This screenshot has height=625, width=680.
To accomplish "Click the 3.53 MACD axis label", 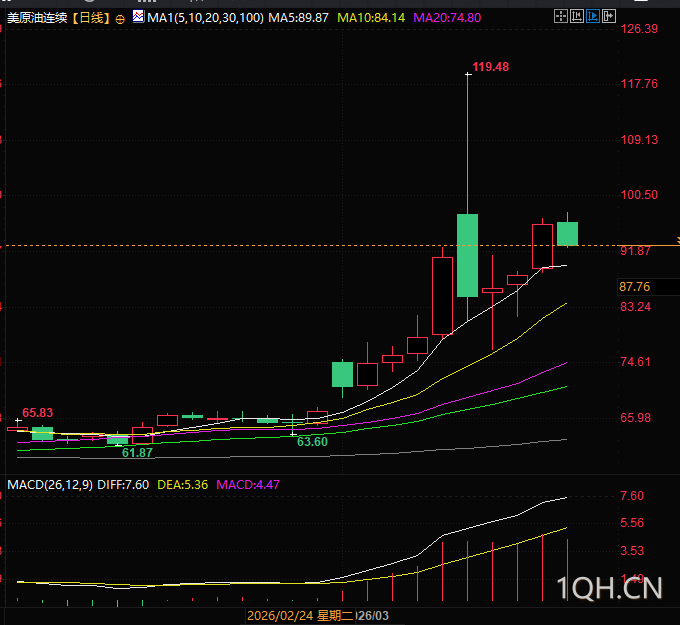I will click(632, 551).
